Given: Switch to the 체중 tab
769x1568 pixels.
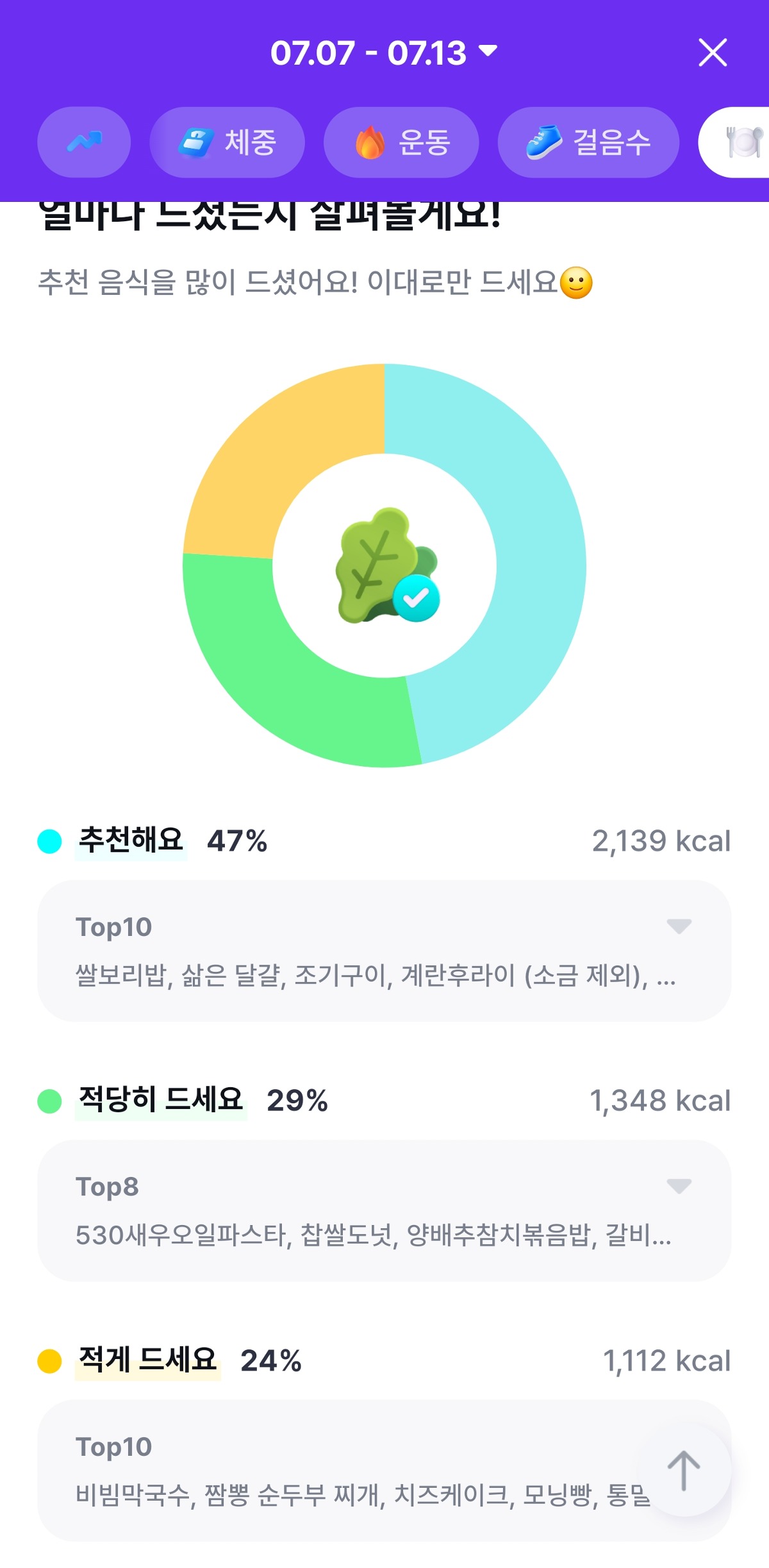Looking at the screenshot, I should [227, 142].
